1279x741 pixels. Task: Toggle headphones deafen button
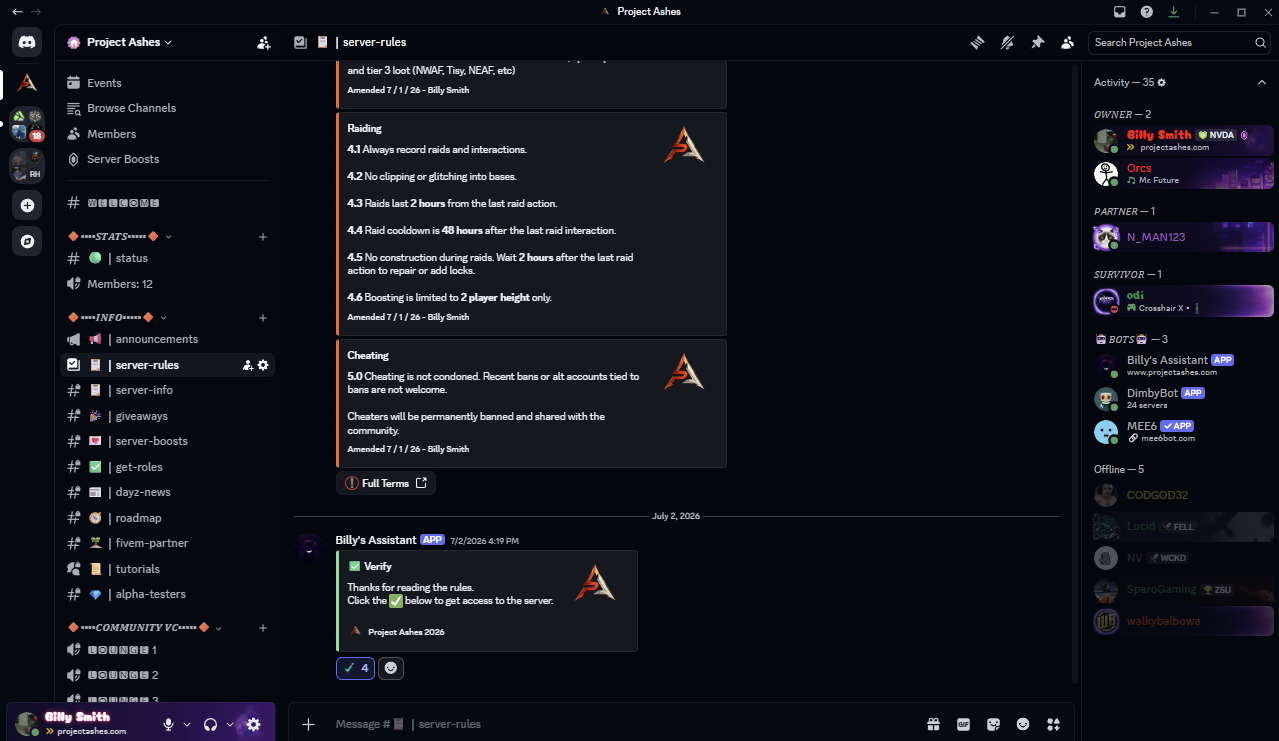[x=211, y=724]
